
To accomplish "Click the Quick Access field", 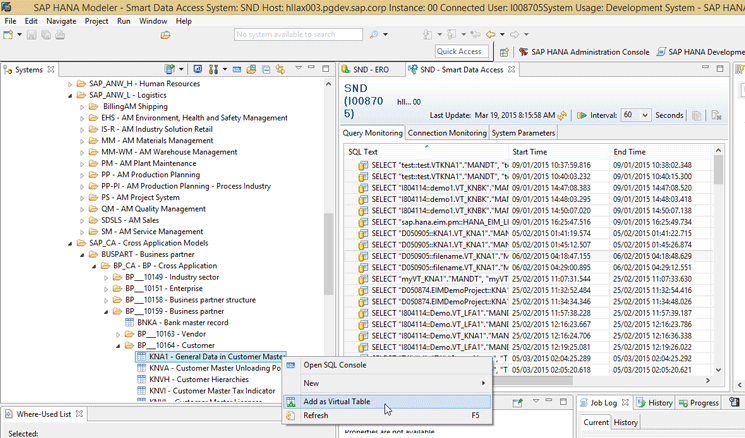I will pos(462,51).
